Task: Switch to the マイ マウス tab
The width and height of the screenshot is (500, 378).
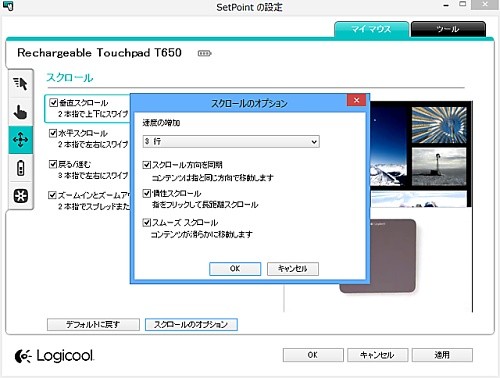Action: [x=371, y=29]
